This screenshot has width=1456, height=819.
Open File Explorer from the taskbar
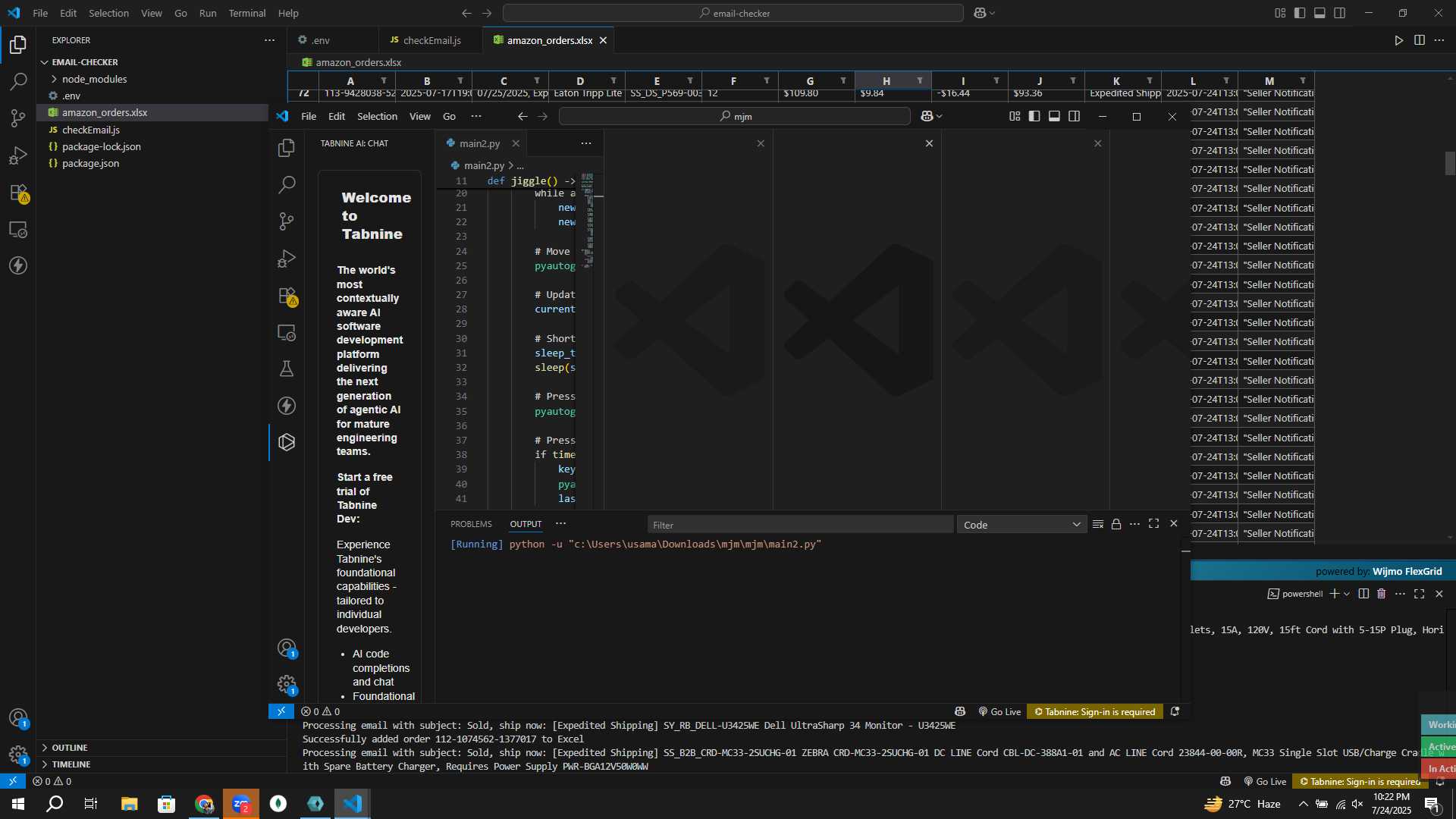click(x=129, y=804)
